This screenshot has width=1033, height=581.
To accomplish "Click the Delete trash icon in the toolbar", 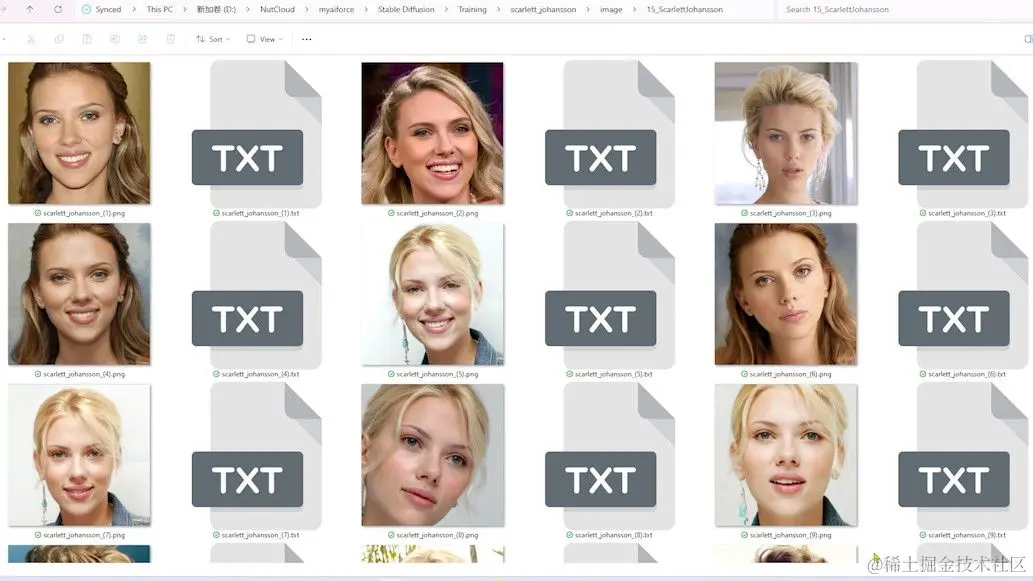I will click(x=171, y=40).
